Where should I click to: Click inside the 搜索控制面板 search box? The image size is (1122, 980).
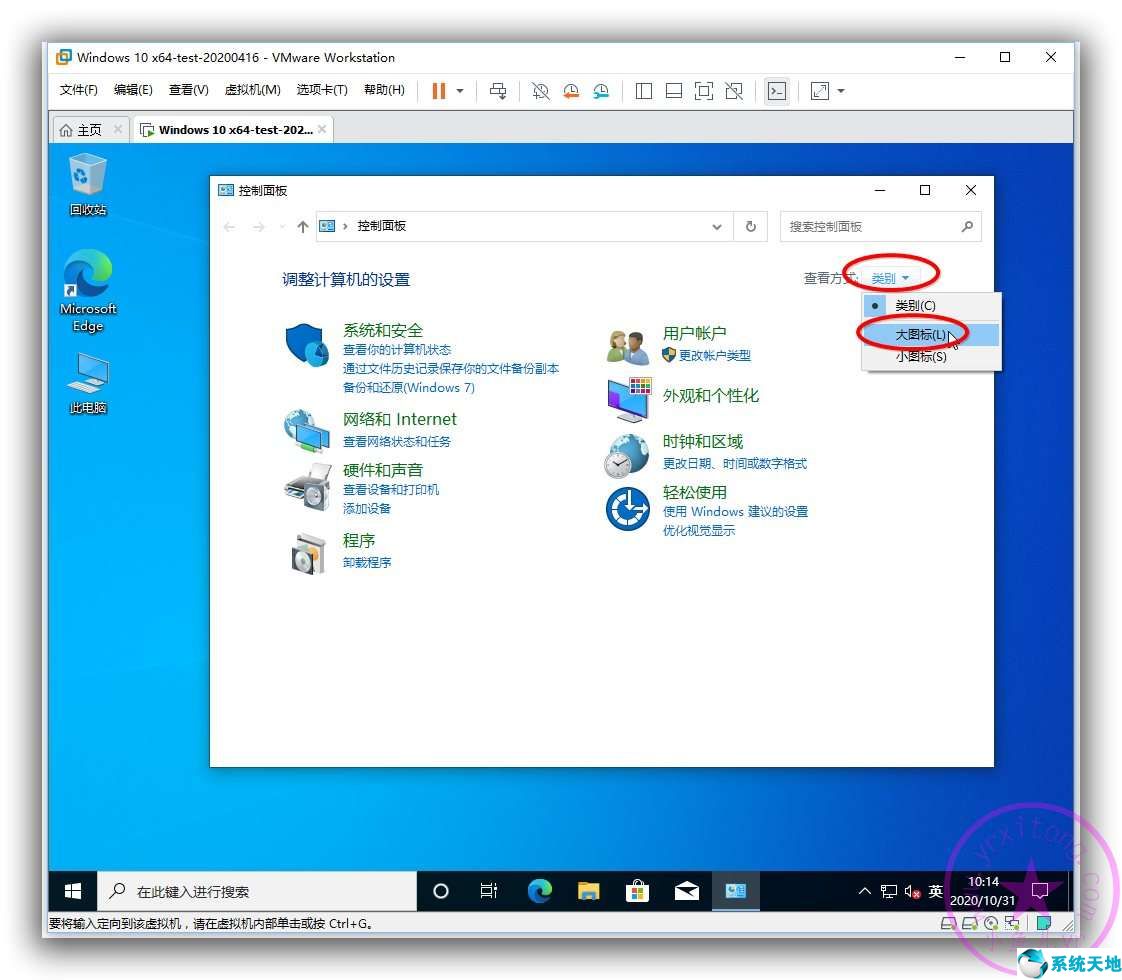tap(870, 226)
